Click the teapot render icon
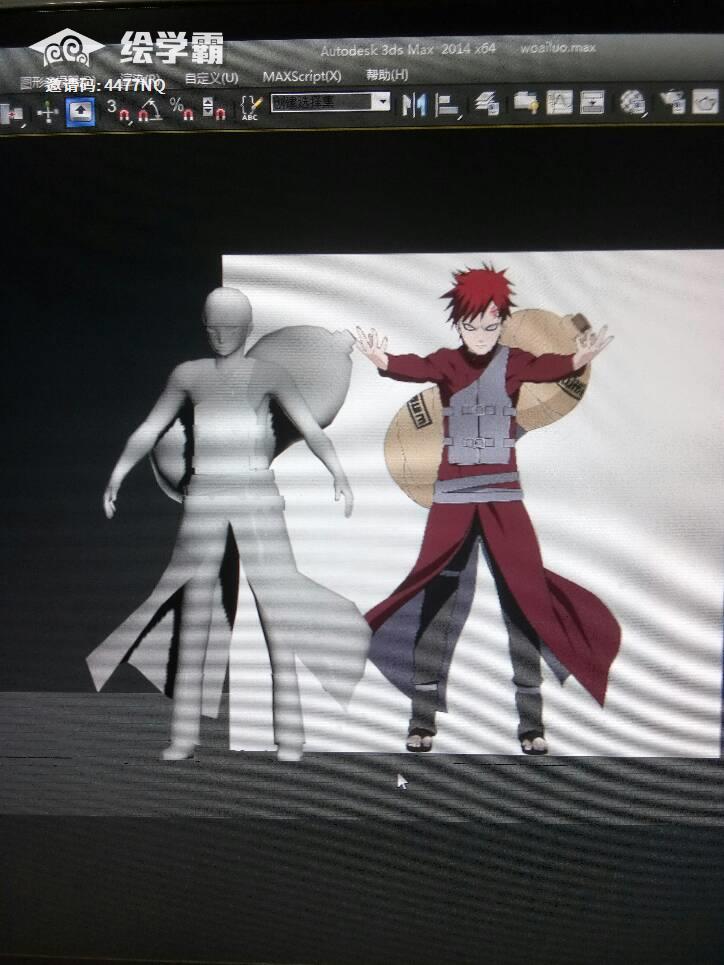Viewport: 724px width, 965px height. [x=706, y=102]
